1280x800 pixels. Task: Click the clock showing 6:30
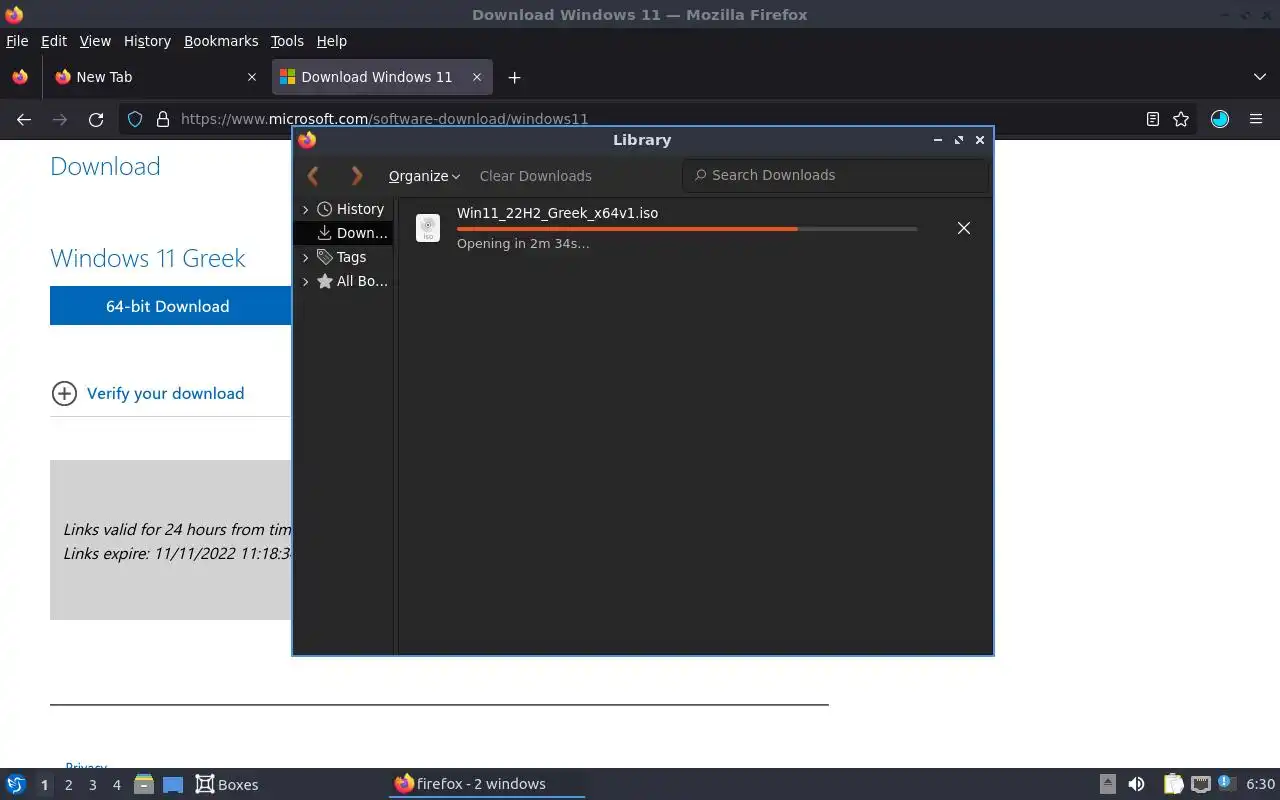[x=1260, y=784]
